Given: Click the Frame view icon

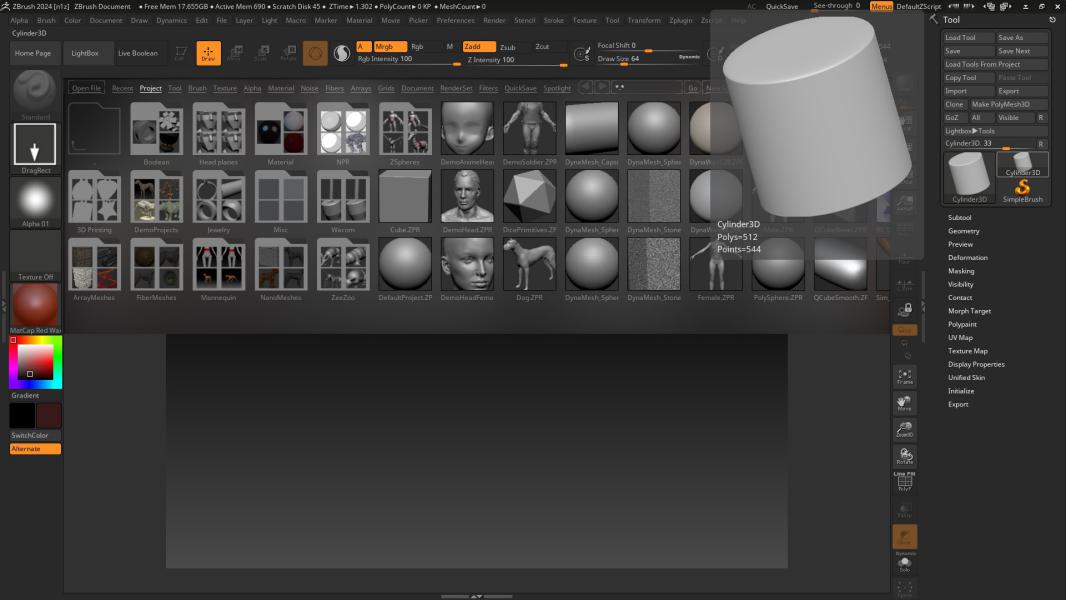Looking at the screenshot, I should 904,376.
